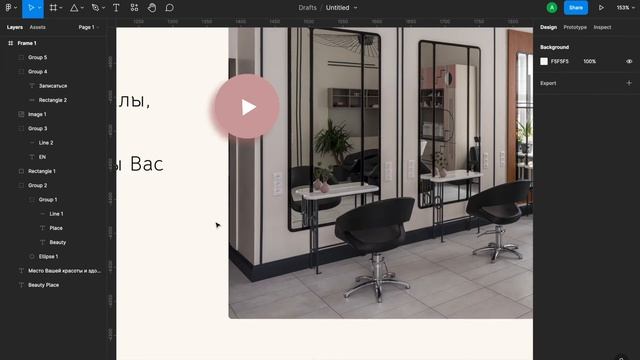Select the Comment tool
Image resolution: width=640 pixels, height=360 pixels.
170,7
